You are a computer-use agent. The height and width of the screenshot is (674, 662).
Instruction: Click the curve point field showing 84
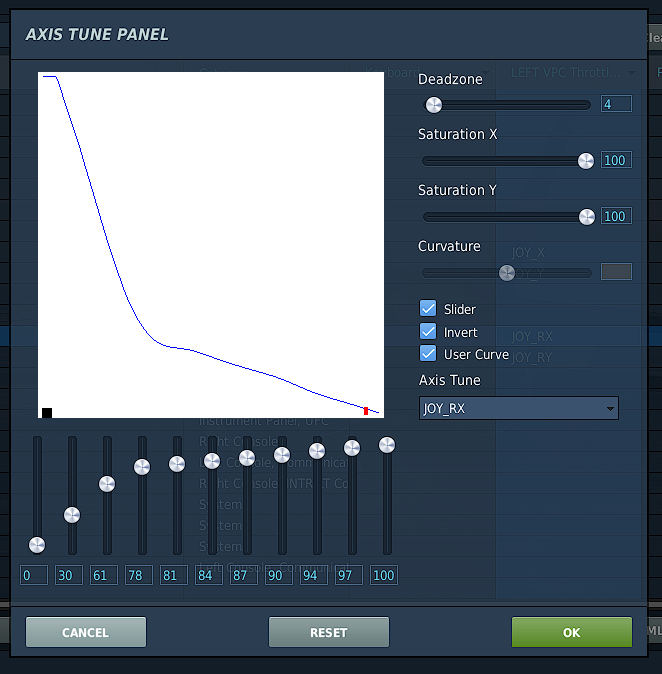pyautogui.click(x=208, y=575)
